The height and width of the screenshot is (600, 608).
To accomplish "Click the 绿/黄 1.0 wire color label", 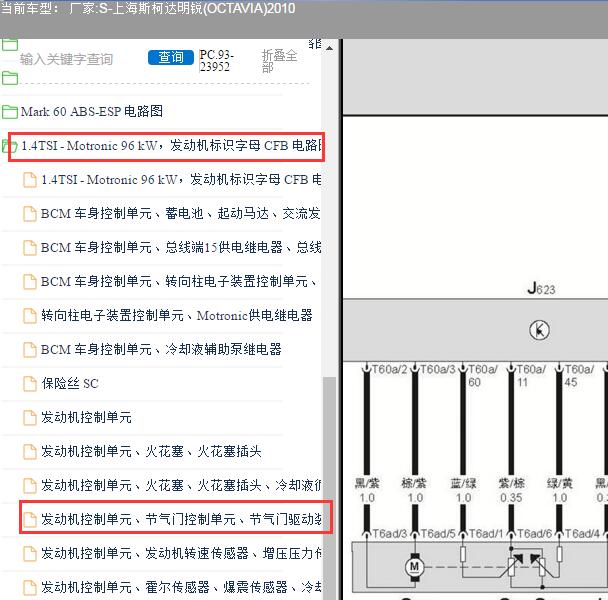I will (559, 491).
